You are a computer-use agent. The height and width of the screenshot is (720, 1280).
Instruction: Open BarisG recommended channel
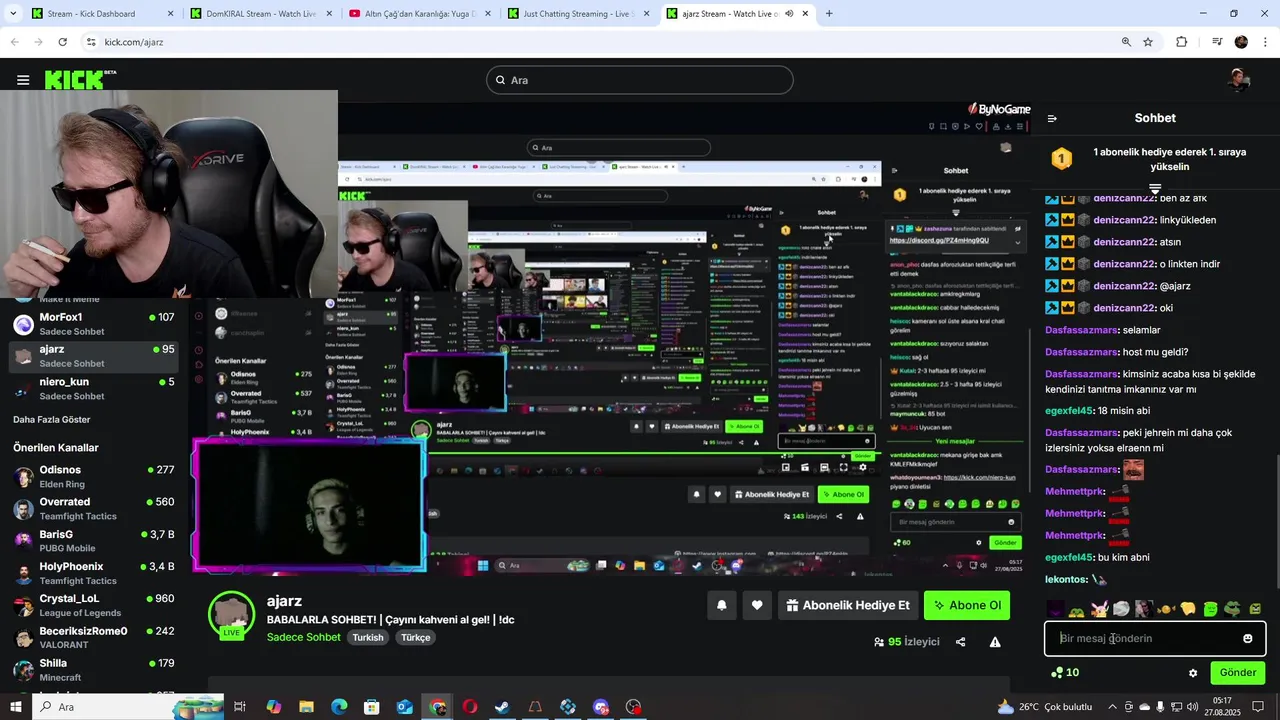[x=95, y=541]
